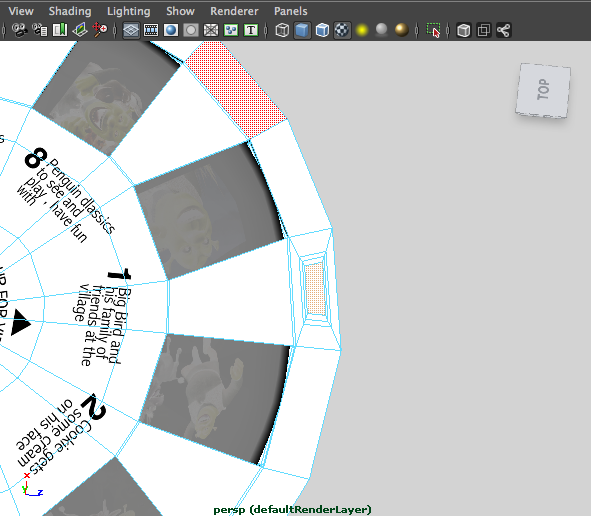Click the Select Camera icon
This screenshot has height=516, width=591.
[x=20, y=30]
